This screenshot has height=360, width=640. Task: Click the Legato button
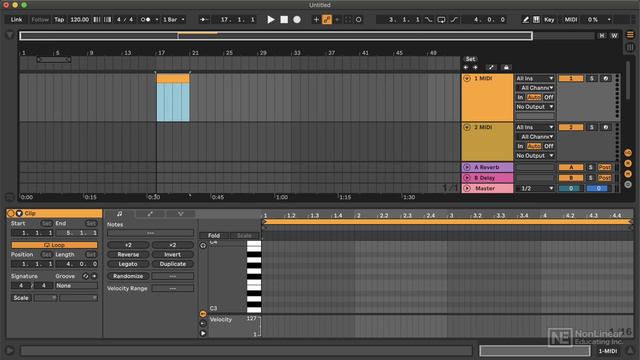point(128,264)
